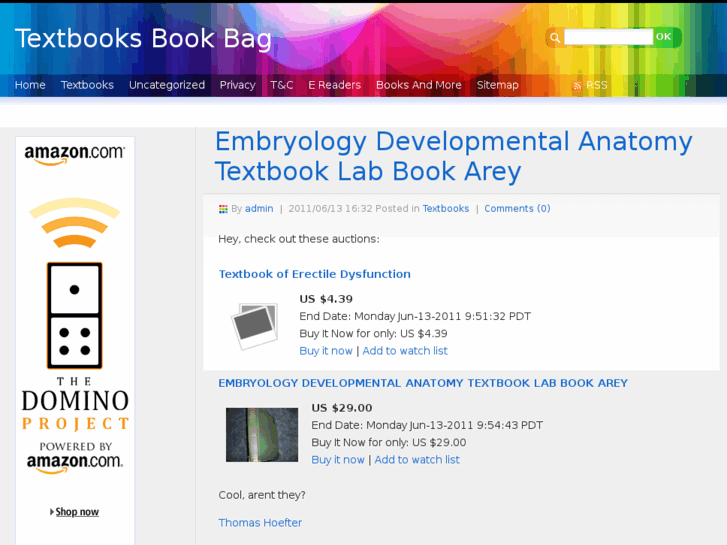Open the Sitemap menu item

(x=497, y=85)
